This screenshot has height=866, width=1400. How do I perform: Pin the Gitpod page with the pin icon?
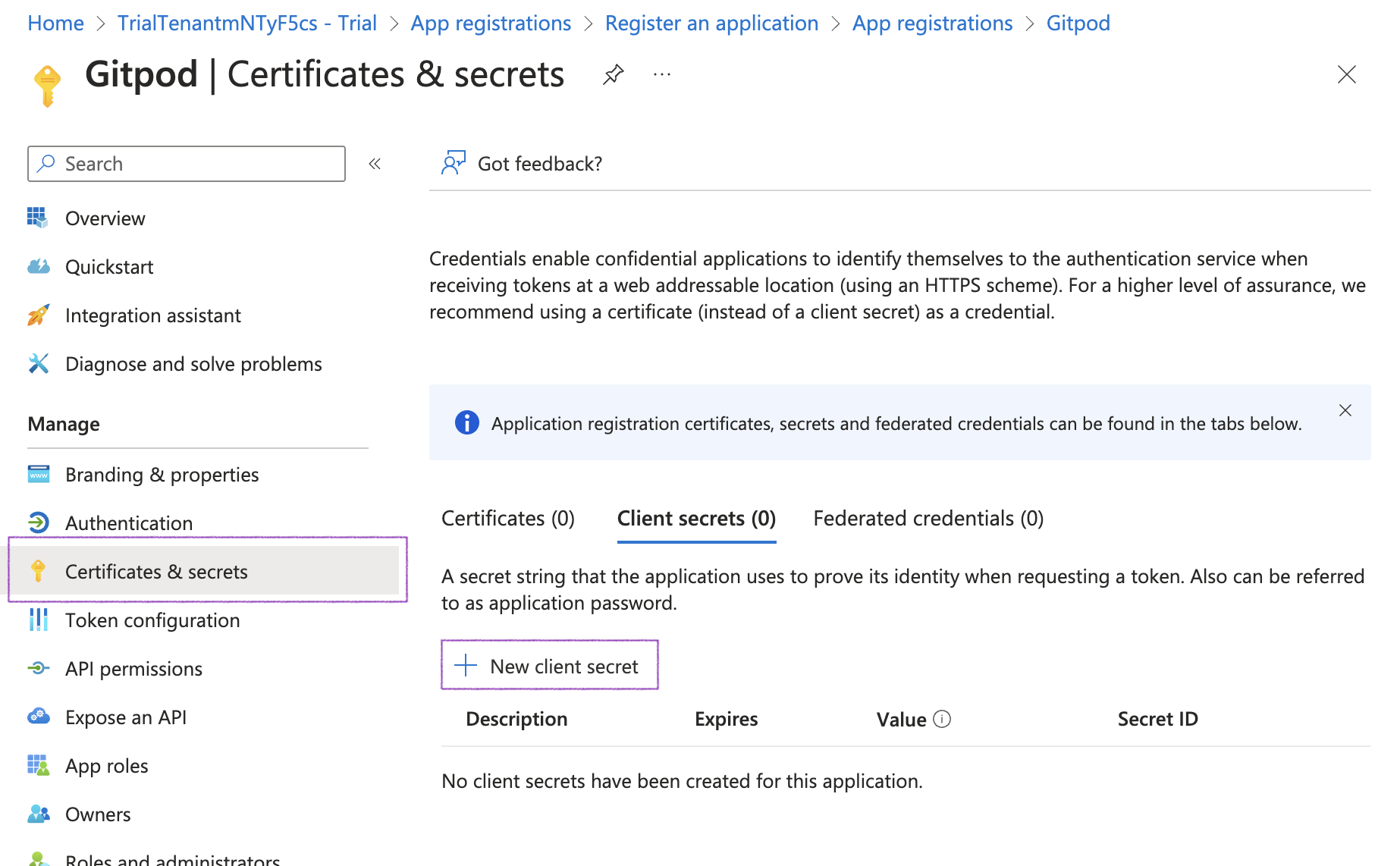tap(613, 74)
